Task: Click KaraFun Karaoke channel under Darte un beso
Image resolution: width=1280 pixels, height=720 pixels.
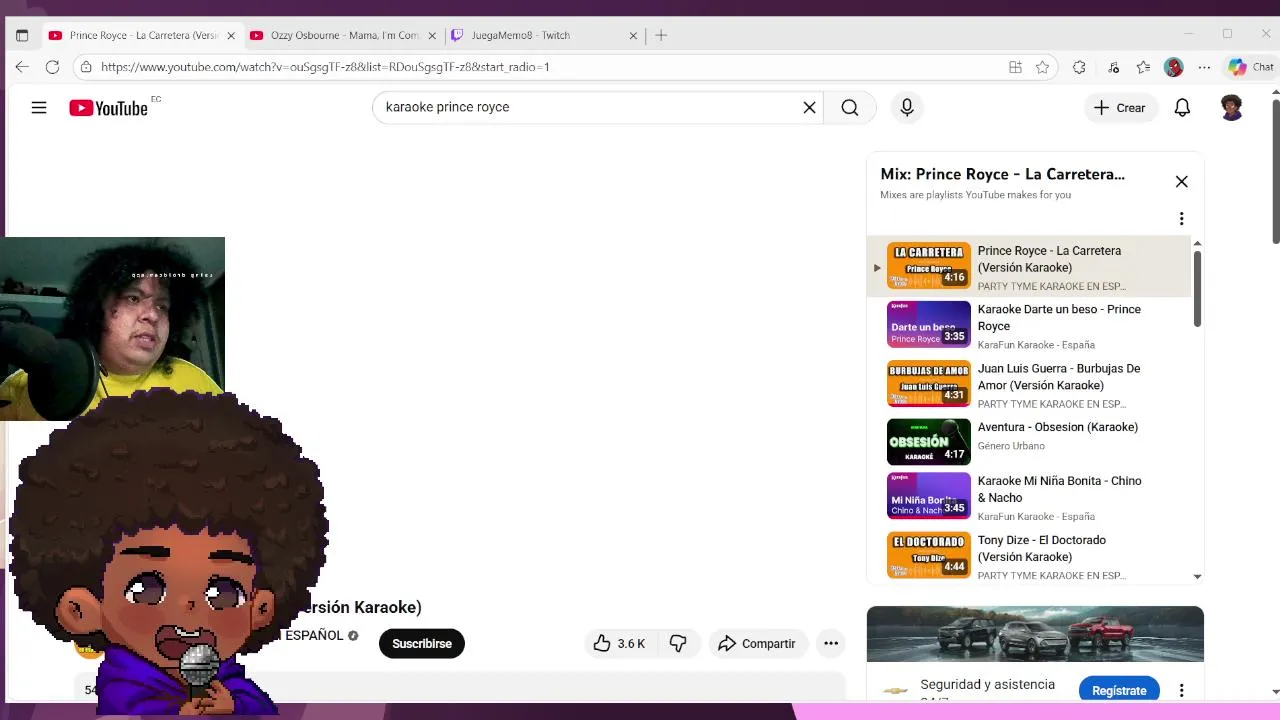Action: 1036,345
